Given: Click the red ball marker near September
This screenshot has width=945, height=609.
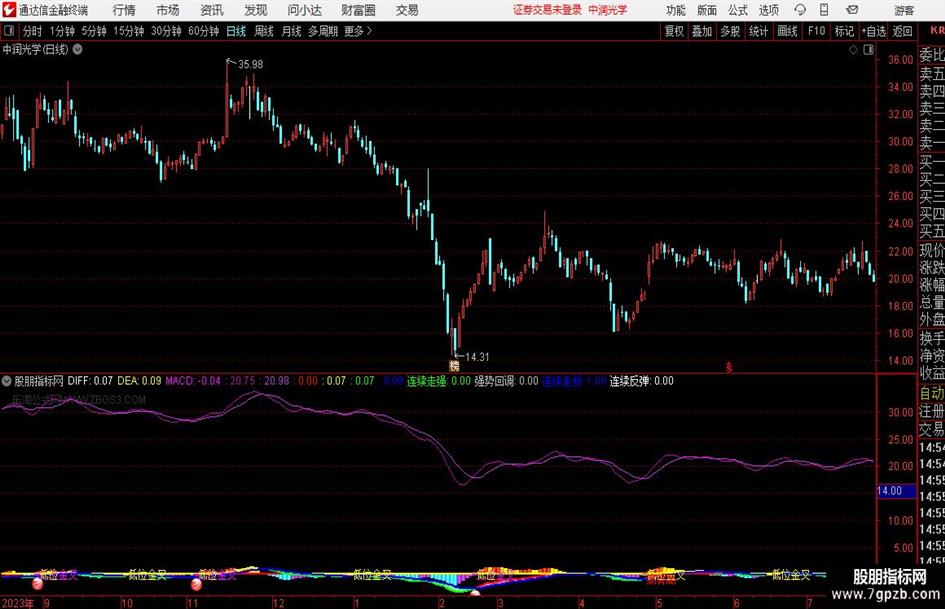Looking at the screenshot, I should click(37, 583).
